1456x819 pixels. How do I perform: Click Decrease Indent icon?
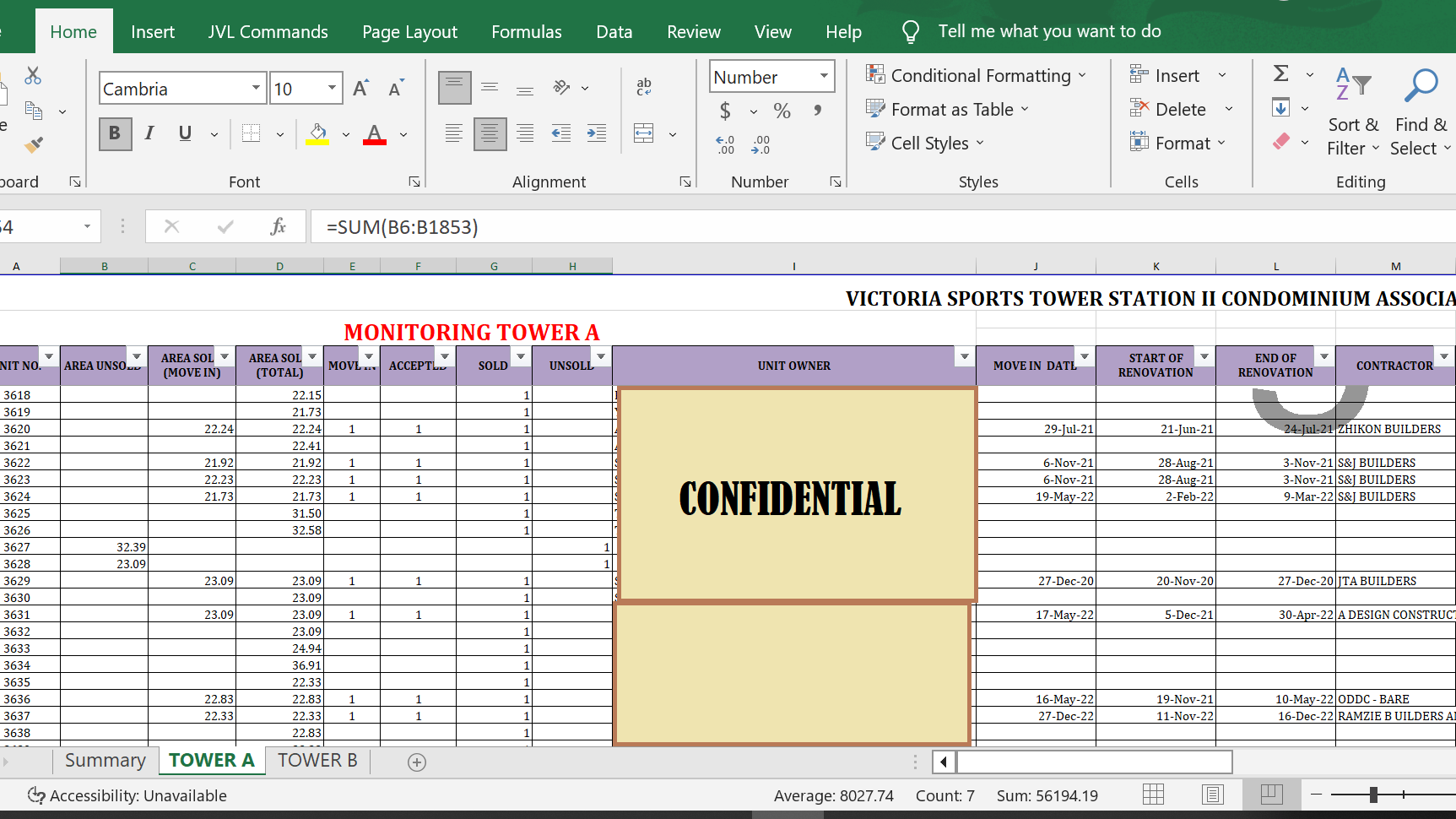[560, 133]
